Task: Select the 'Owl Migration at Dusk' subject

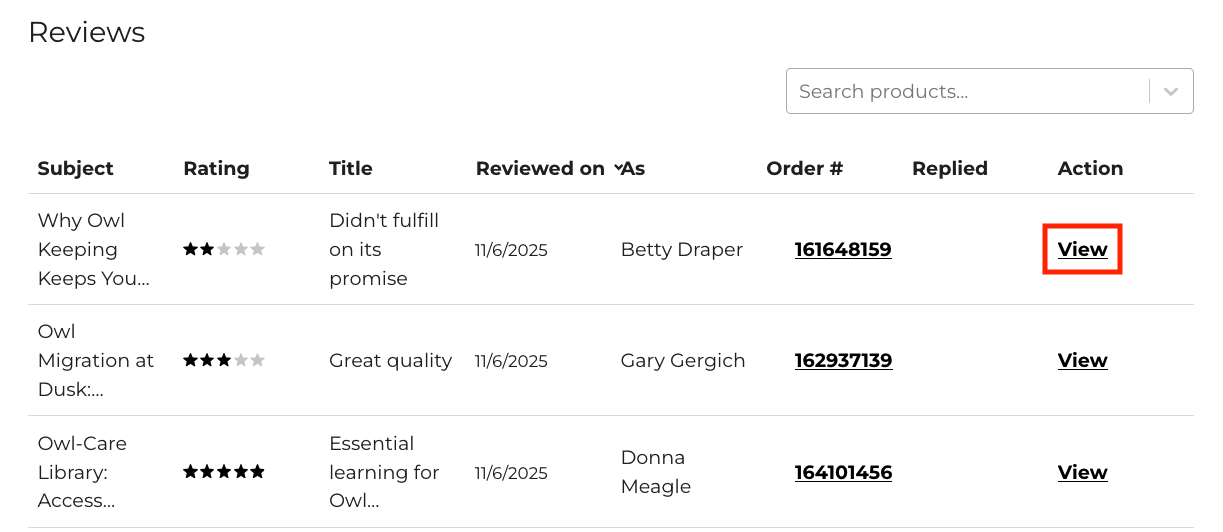Action: point(95,360)
